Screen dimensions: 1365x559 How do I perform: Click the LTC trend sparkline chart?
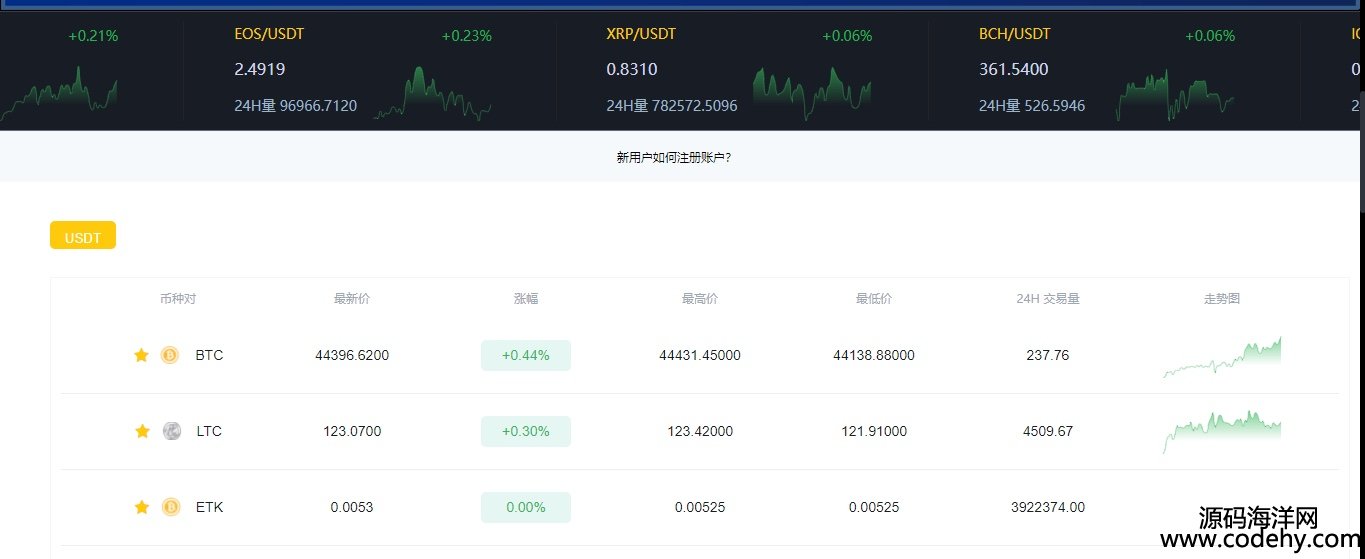[x=1222, y=432]
